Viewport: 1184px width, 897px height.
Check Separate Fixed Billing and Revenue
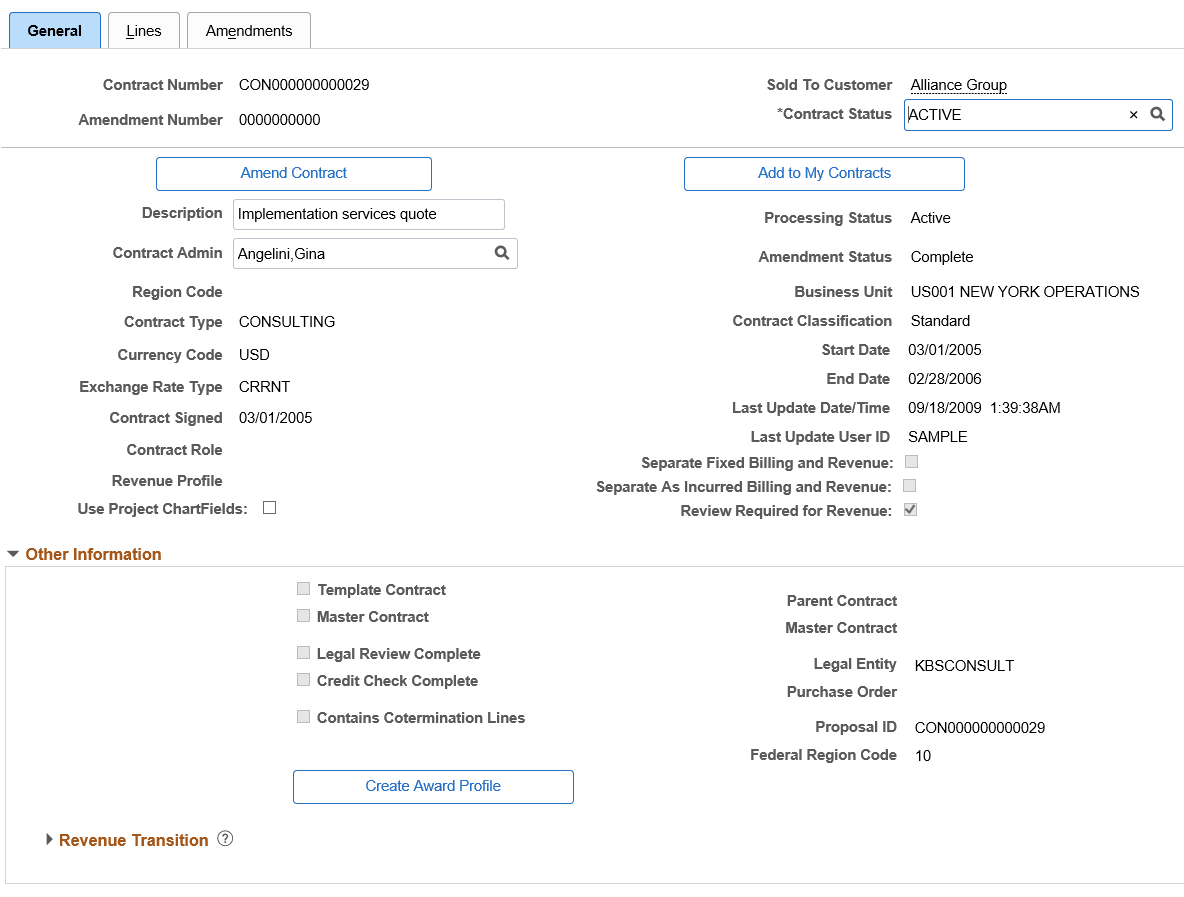(910, 462)
